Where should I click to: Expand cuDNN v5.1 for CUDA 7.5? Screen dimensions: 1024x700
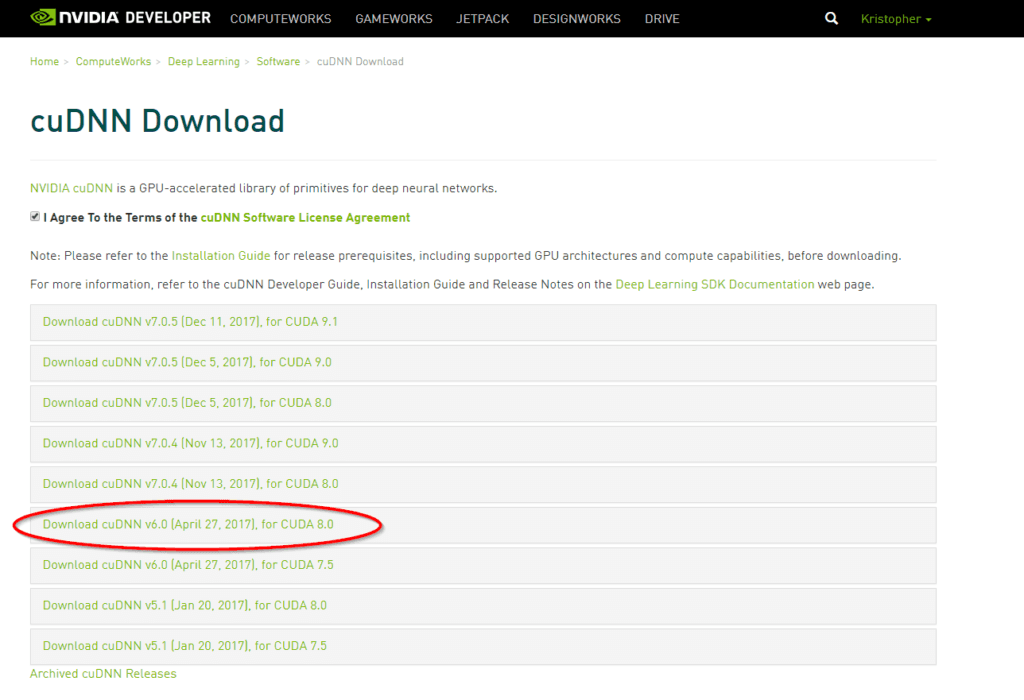click(x=483, y=646)
